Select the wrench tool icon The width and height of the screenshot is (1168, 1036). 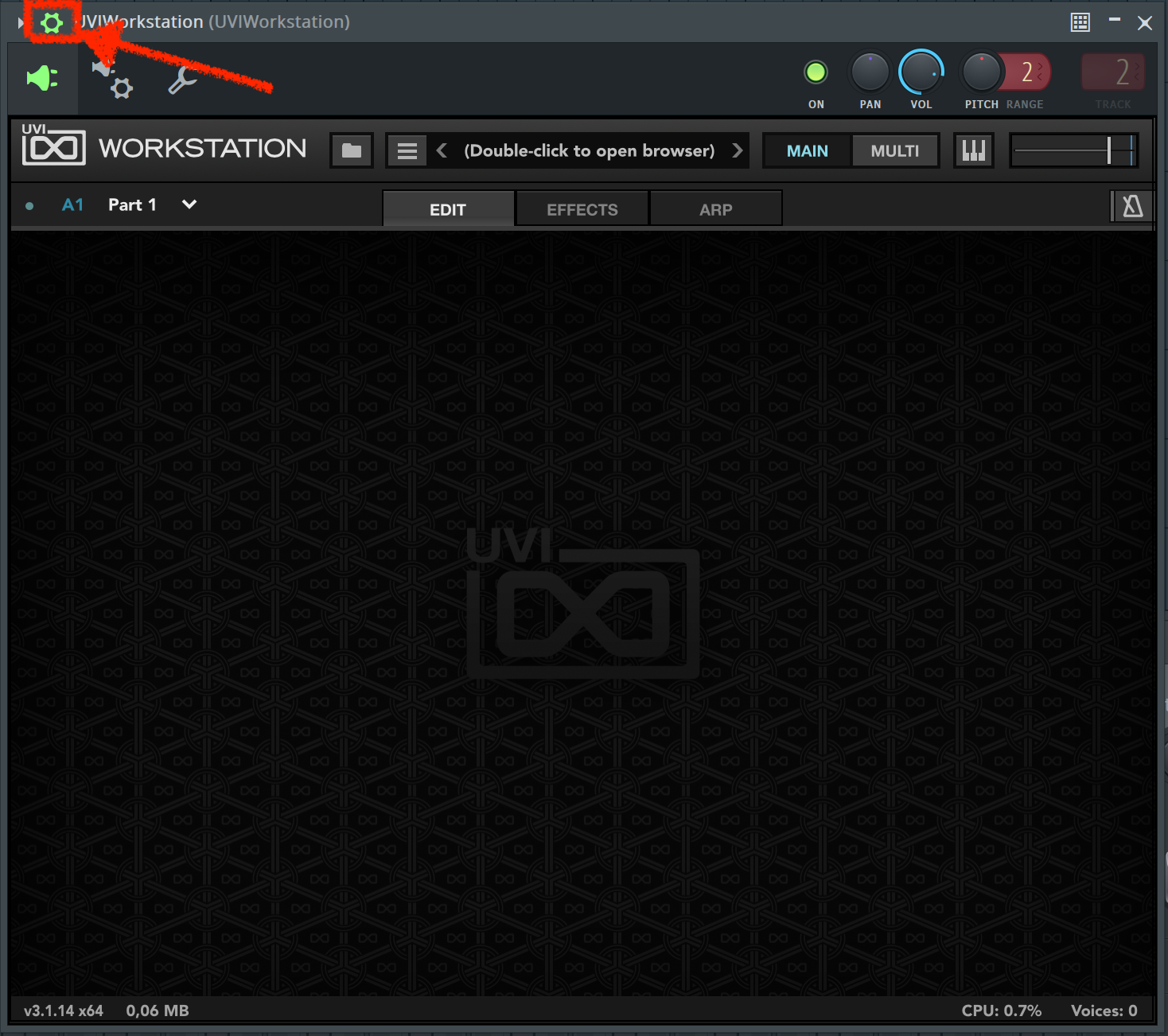pos(181,80)
